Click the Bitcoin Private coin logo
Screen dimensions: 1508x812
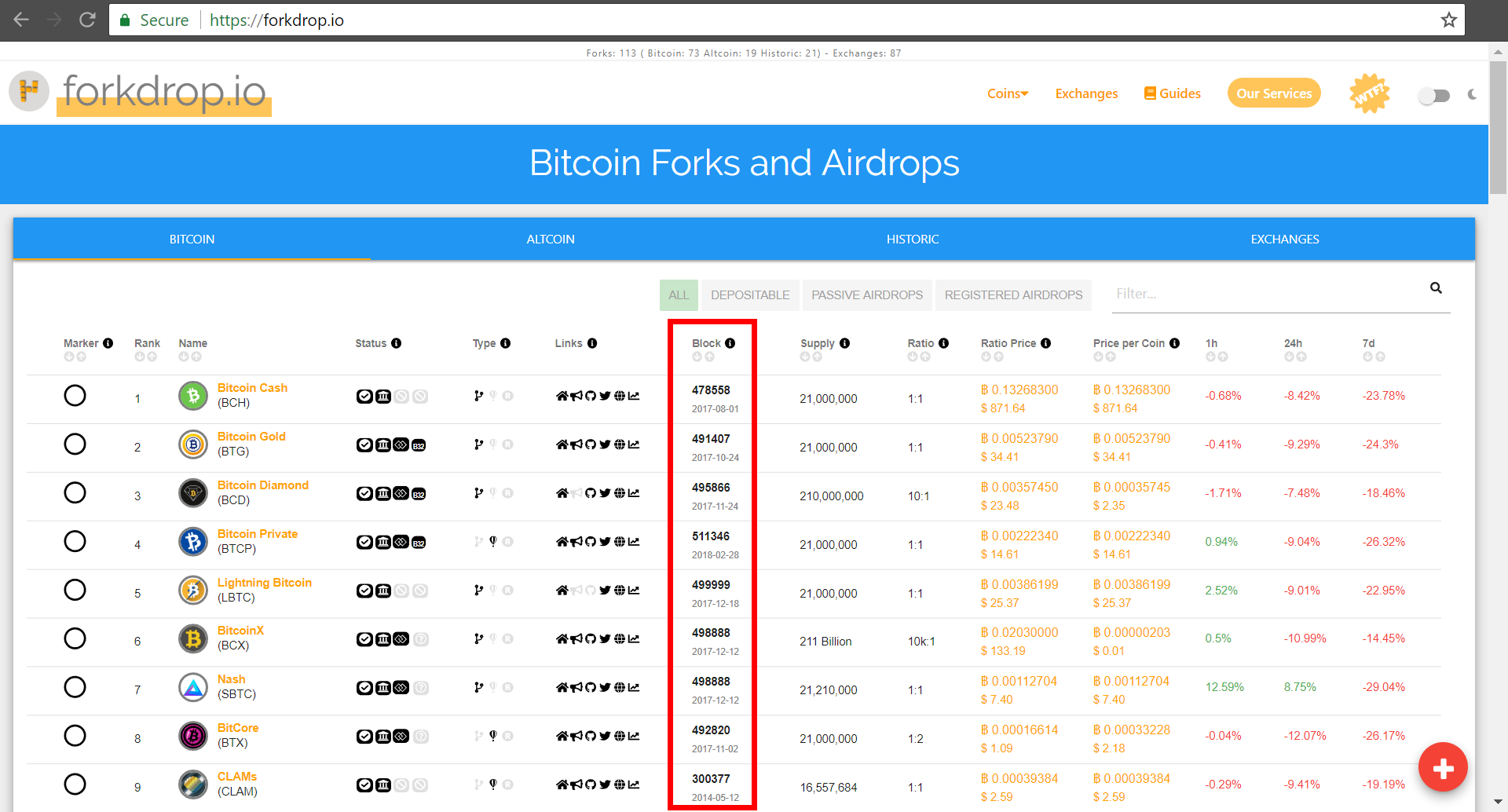click(193, 542)
